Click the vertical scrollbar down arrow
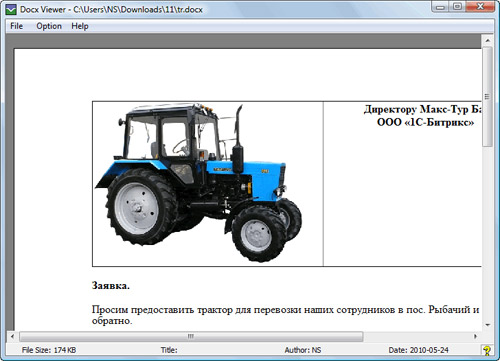This screenshot has height=361, width=500. pyautogui.click(x=487, y=325)
